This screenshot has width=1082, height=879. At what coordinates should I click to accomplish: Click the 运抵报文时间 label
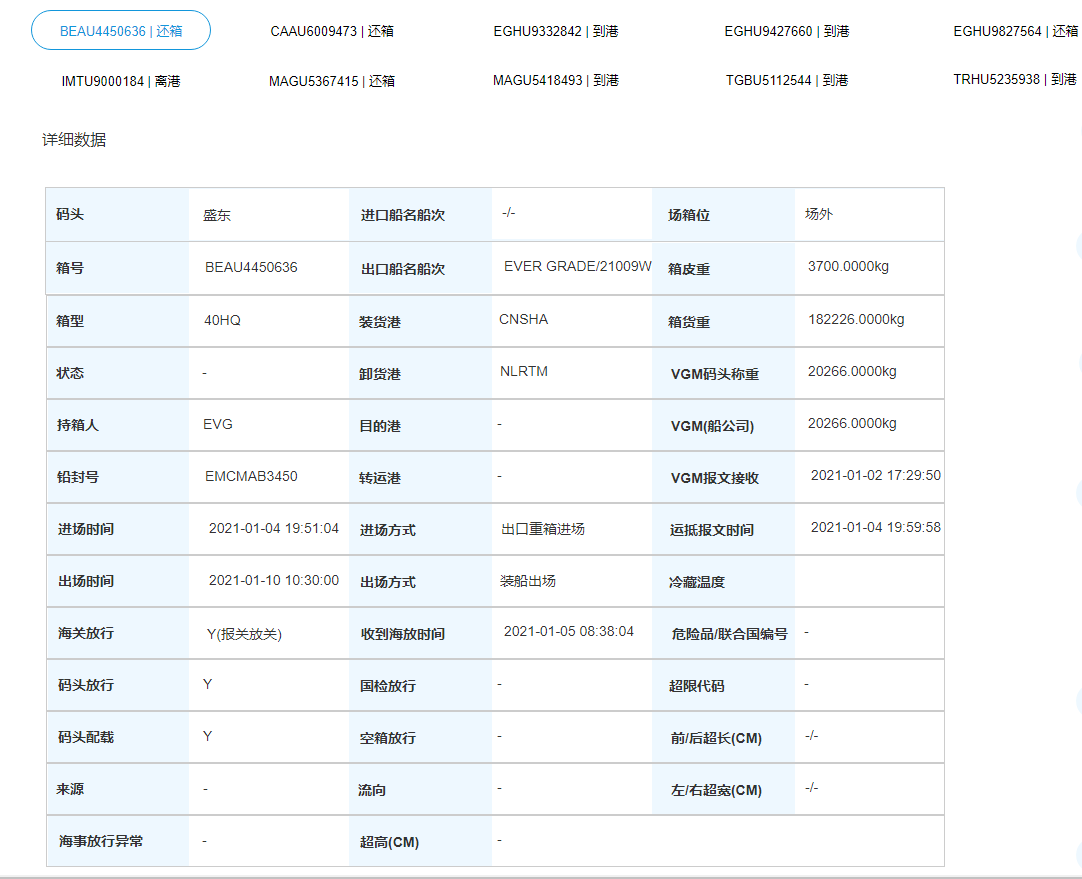pyautogui.click(x=711, y=530)
